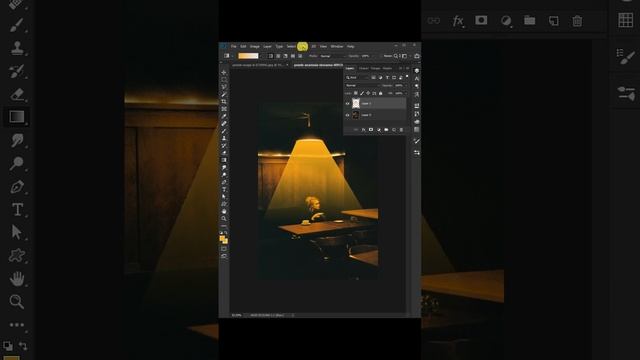Select the Crop tool in small window toolbar
640x360 pixels.
click(x=224, y=101)
